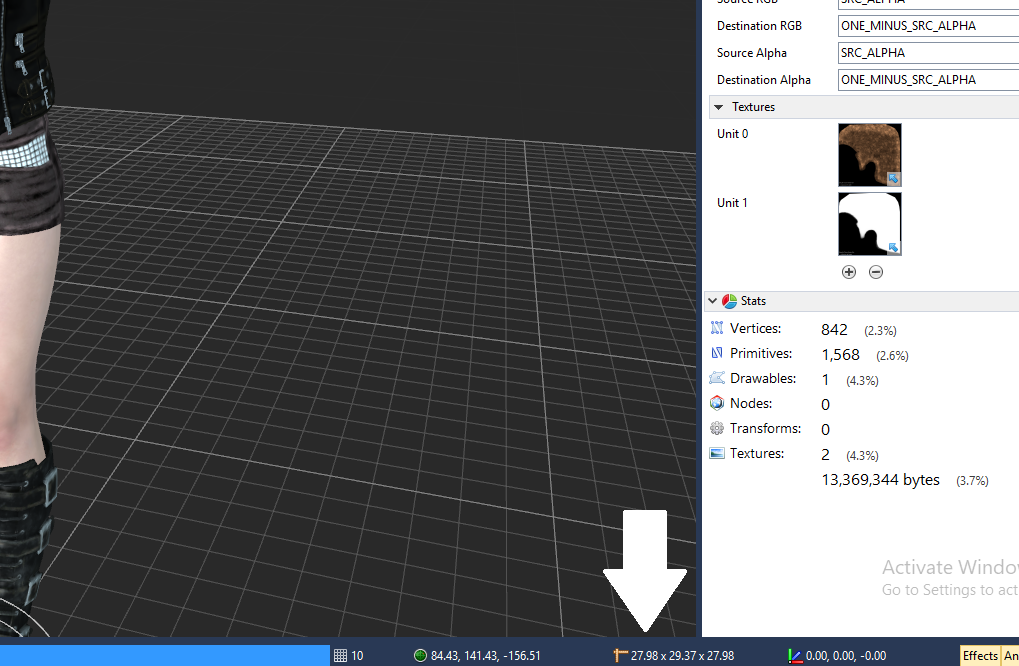This screenshot has height=666, width=1019.
Task: Click dimensions readout 27.98 x 29.37 x 27.98
Action: (x=682, y=656)
